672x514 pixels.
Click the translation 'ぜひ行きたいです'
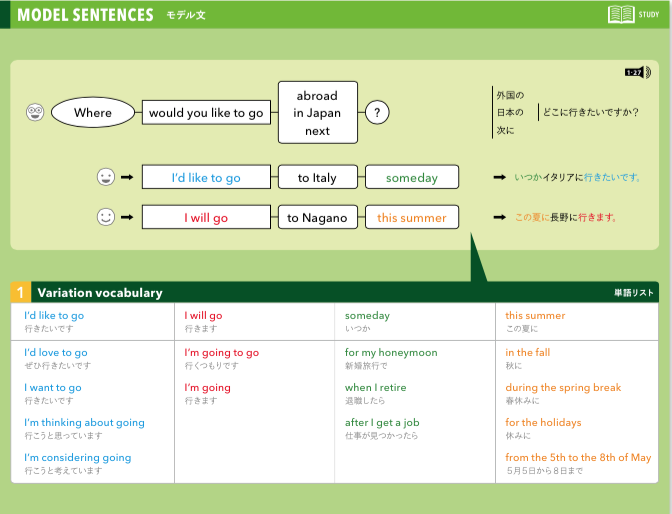58,366
